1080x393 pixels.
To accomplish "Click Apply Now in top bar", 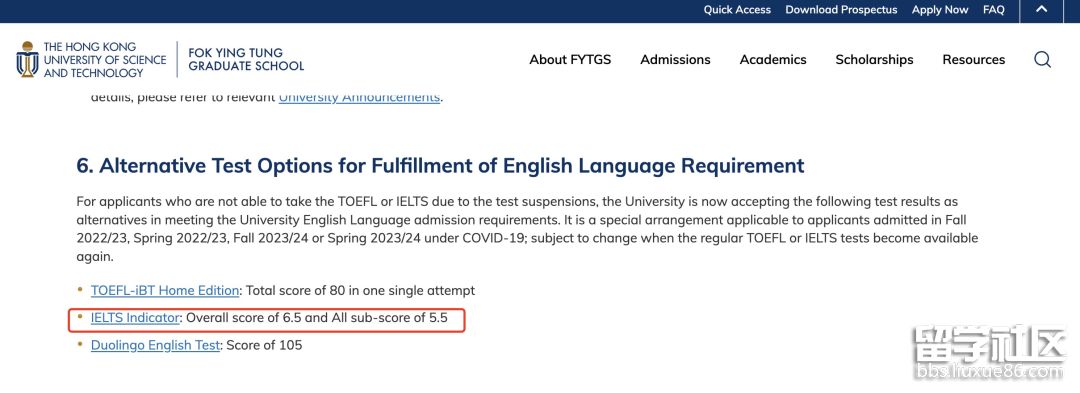I will point(939,10).
